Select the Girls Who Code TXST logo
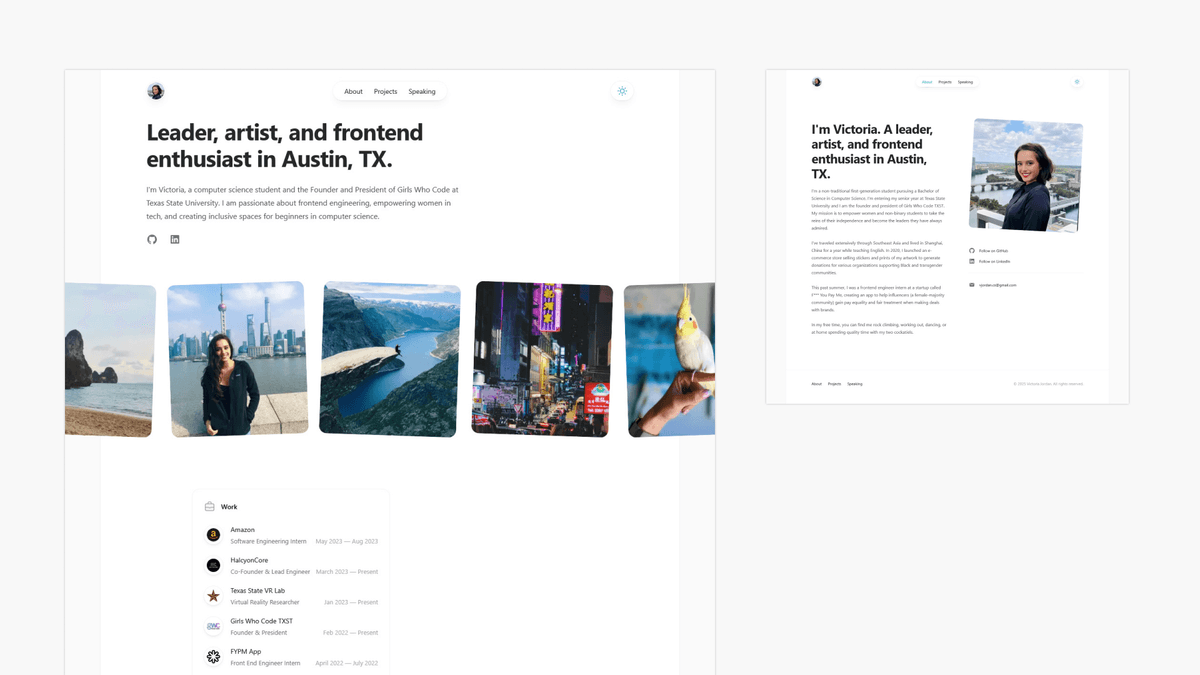This screenshot has width=1200, height=675. (x=213, y=626)
